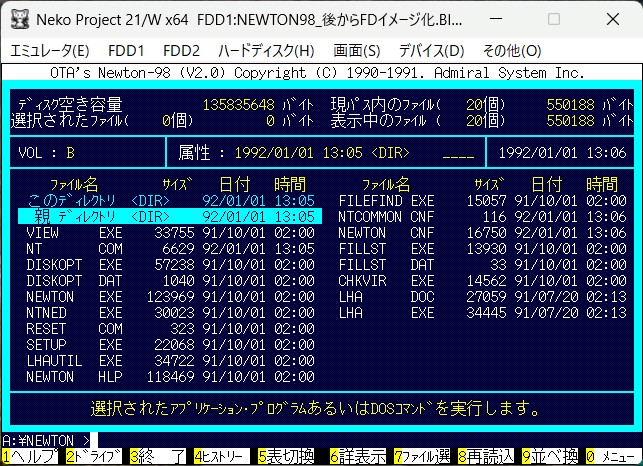
Task: Select the highlighted 親ディレクトリ entry
Action: (170, 216)
